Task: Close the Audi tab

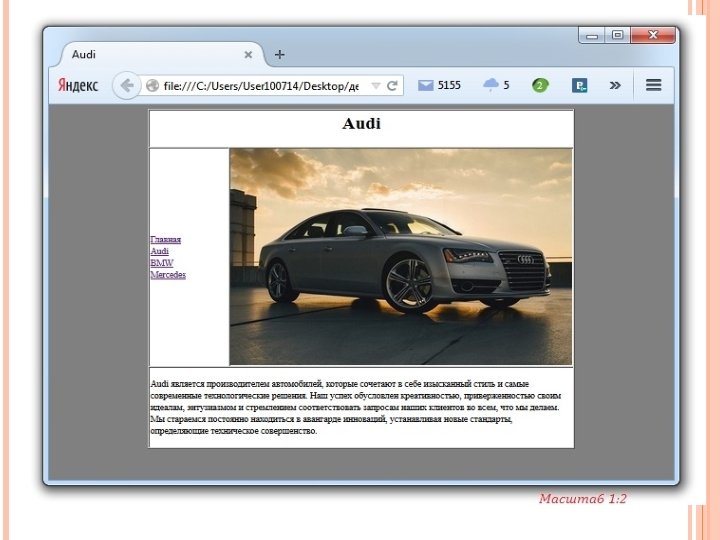Action: pos(248,55)
